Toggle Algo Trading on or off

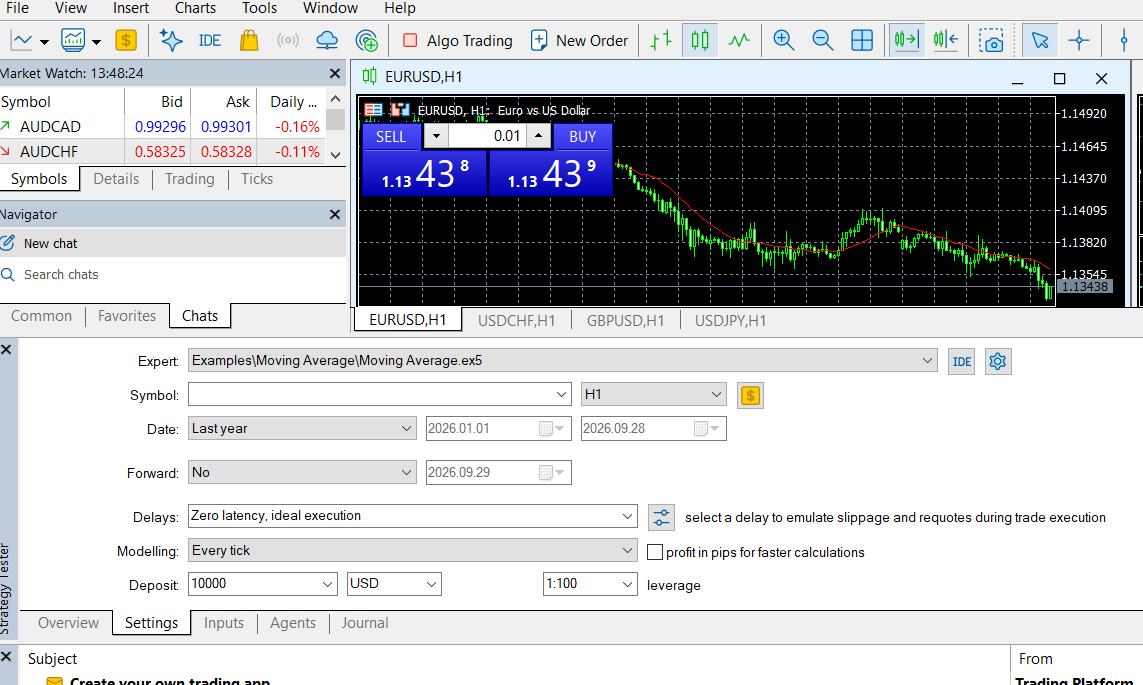pos(458,40)
